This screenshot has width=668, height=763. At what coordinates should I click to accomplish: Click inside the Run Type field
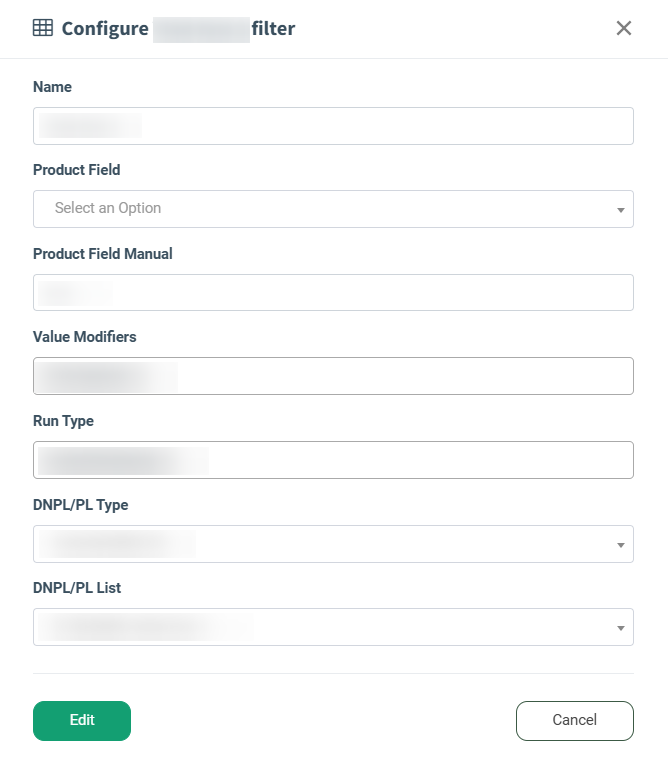(333, 460)
